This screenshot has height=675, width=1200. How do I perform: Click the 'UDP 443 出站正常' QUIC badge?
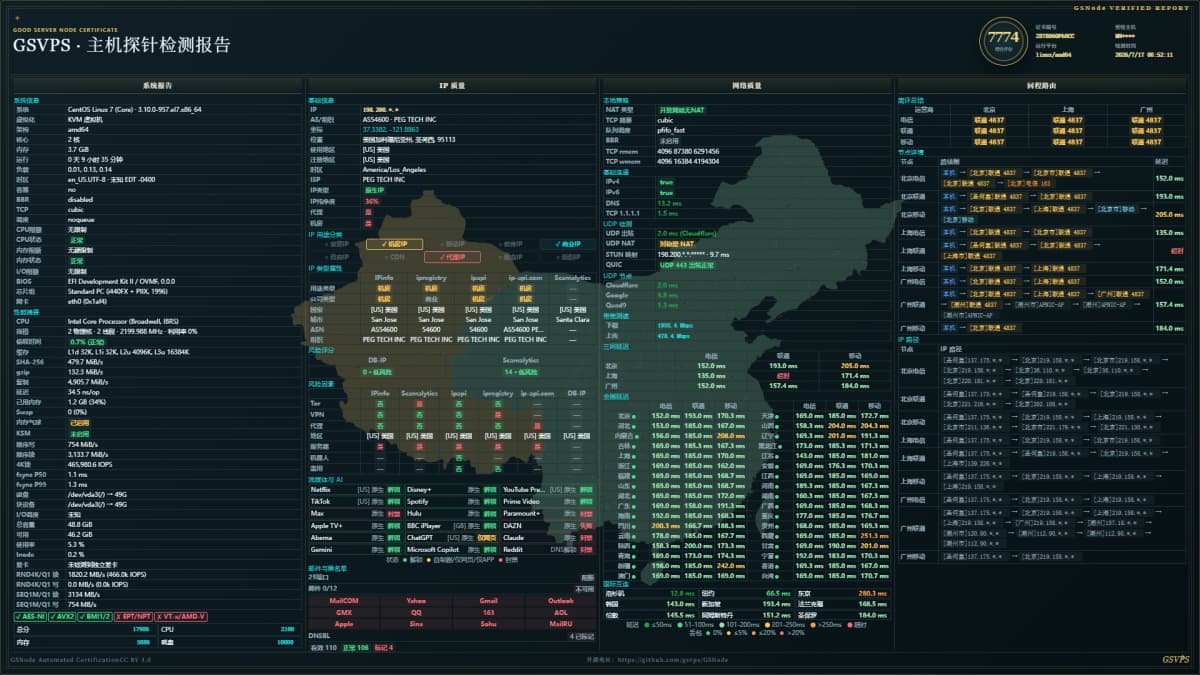(x=688, y=264)
